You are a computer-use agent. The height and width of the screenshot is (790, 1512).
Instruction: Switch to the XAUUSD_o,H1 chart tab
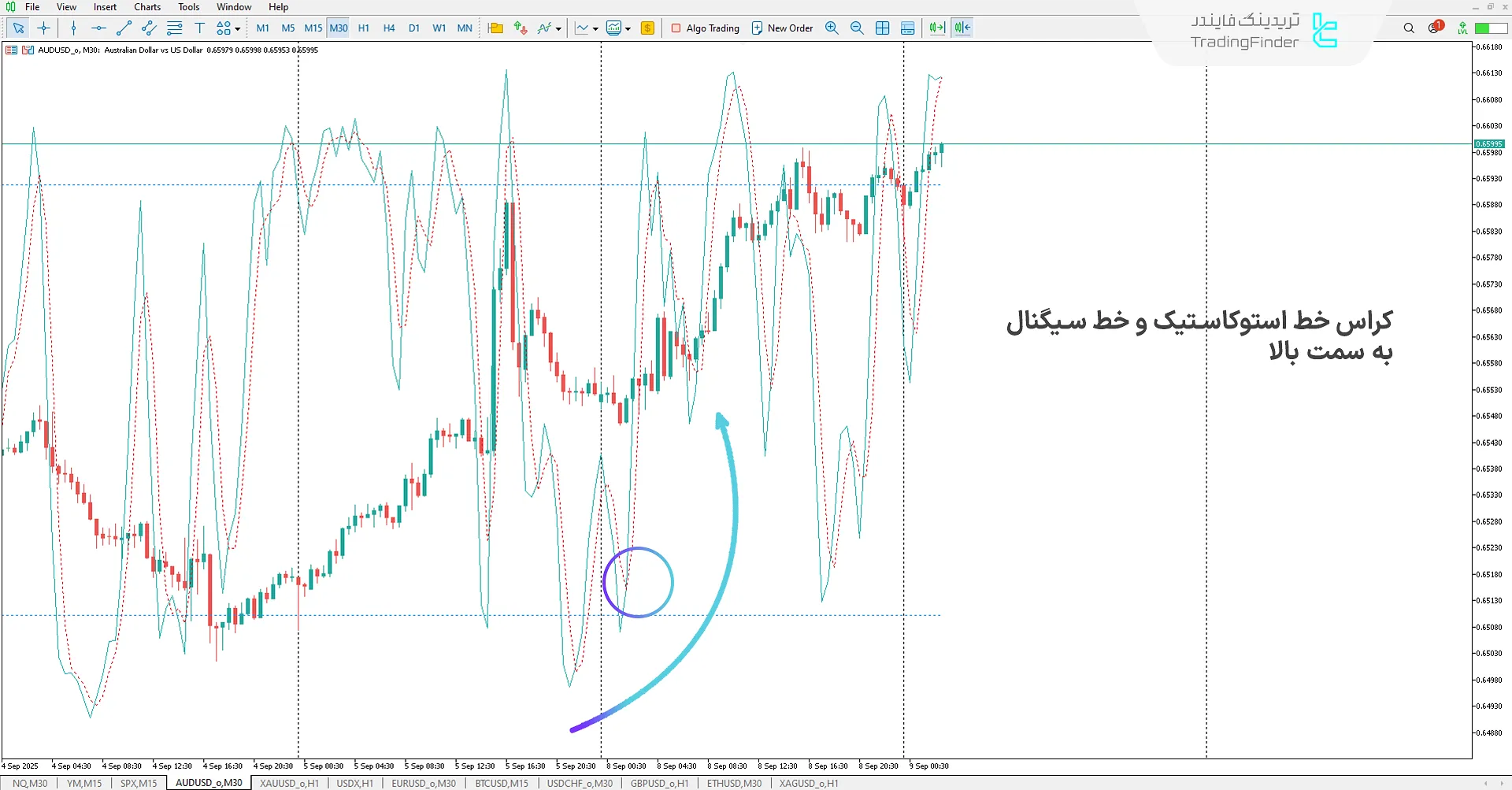(x=289, y=783)
